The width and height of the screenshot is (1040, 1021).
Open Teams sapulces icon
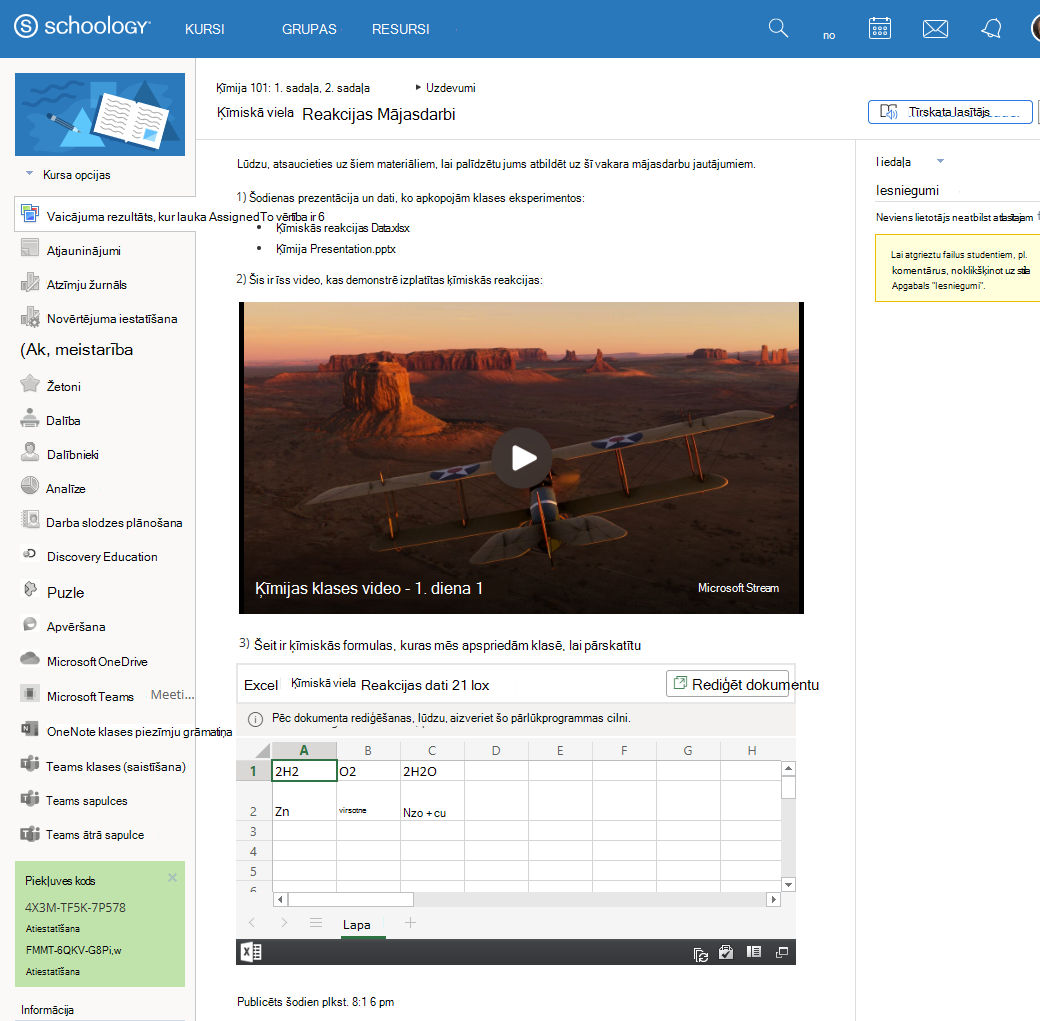coord(30,798)
